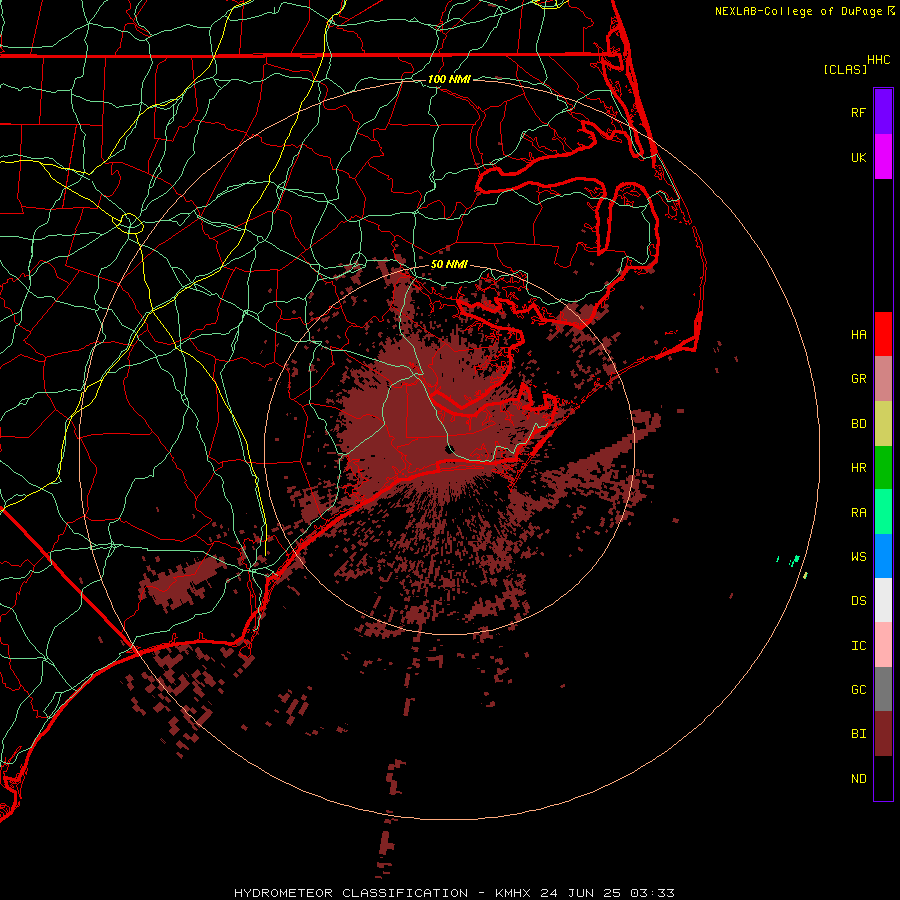Click the ND black legend swatch
Viewport: 900px width, 900px height.
click(x=883, y=778)
